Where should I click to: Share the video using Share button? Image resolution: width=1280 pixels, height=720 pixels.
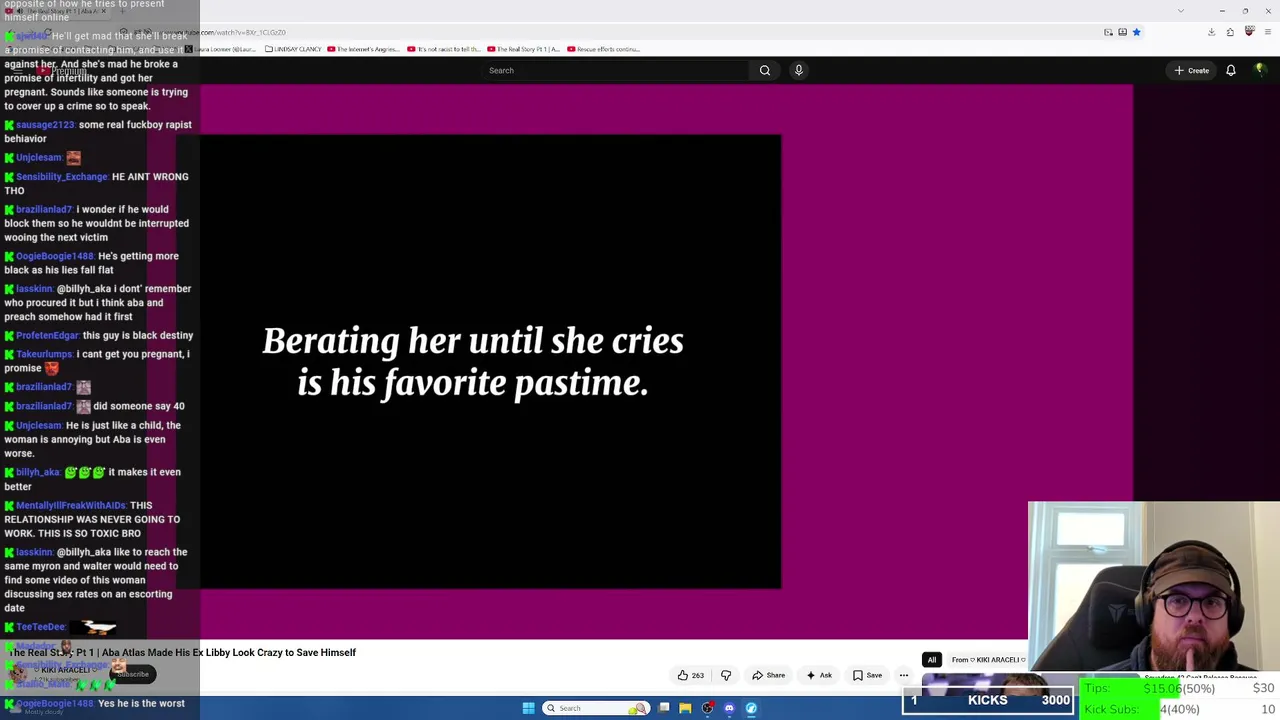(x=768, y=675)
